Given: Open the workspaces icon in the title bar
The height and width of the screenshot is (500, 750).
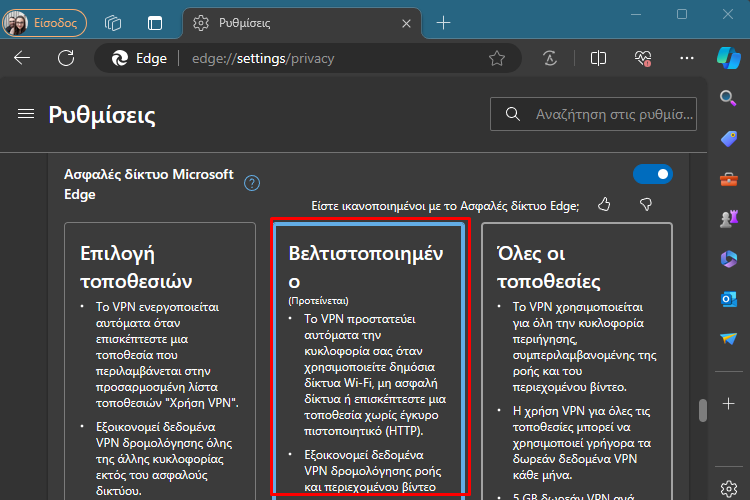Looking at the screenshot, I should pyautogui.click(x=113, y=22).
